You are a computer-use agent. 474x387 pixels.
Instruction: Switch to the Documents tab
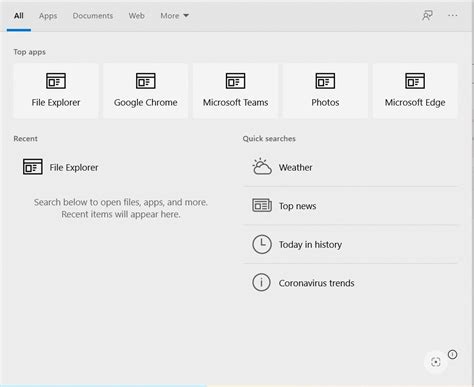click(x=93, y=16)
